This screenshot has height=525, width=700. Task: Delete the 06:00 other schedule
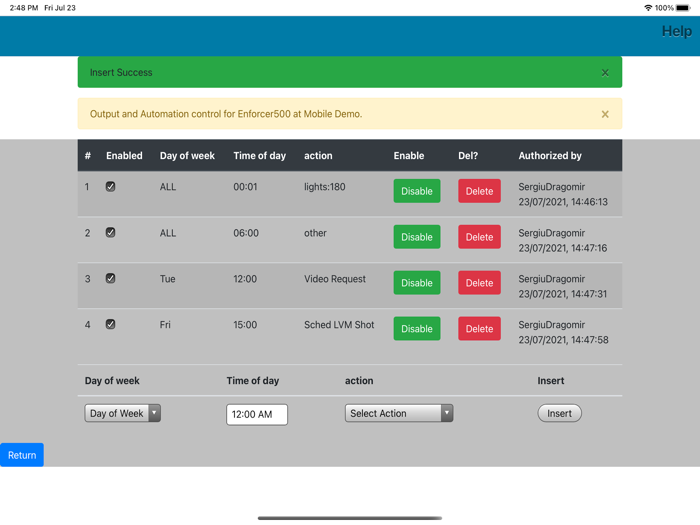coord(479,237)
